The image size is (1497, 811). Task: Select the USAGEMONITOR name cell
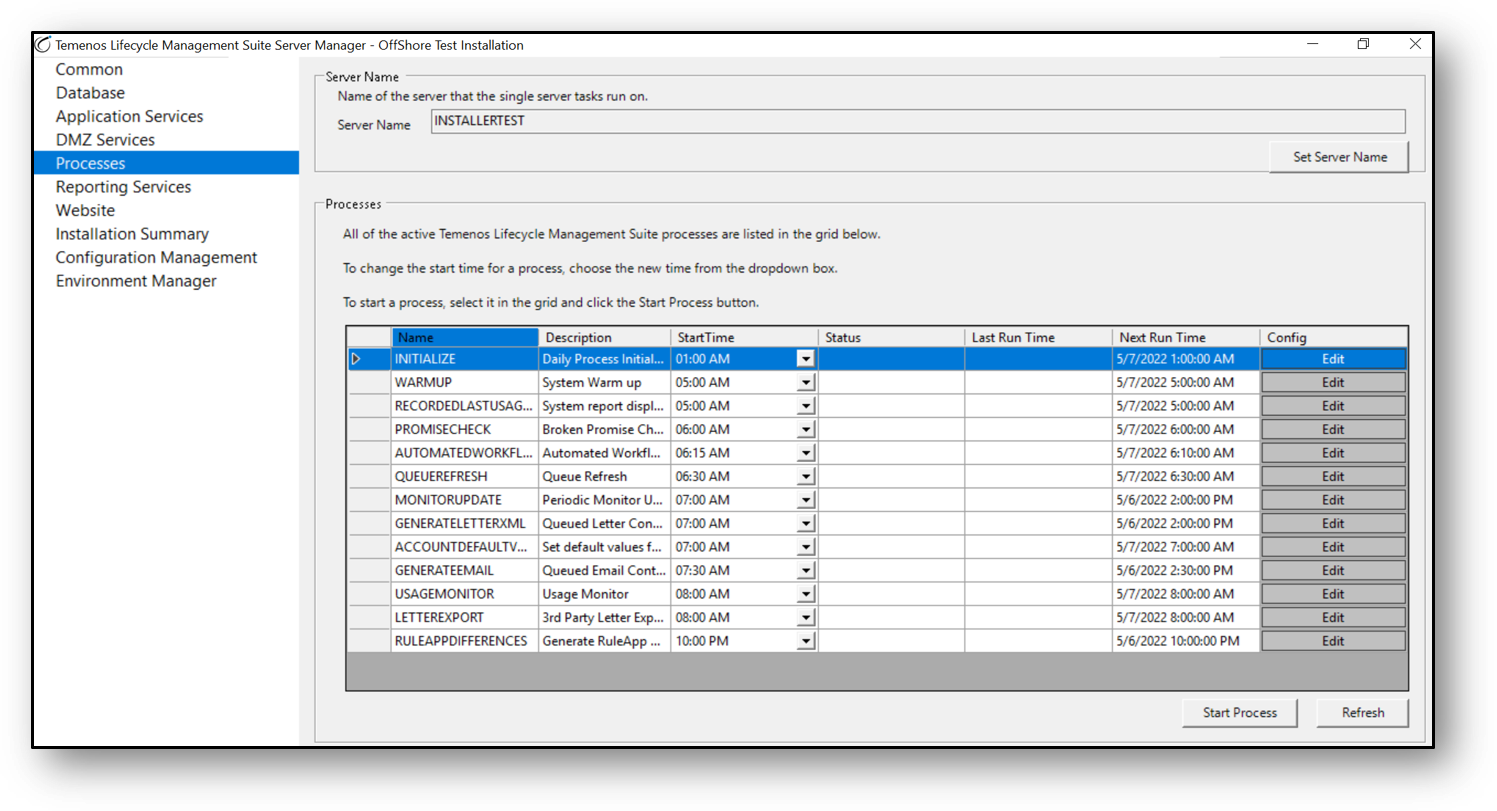point(465,594)
